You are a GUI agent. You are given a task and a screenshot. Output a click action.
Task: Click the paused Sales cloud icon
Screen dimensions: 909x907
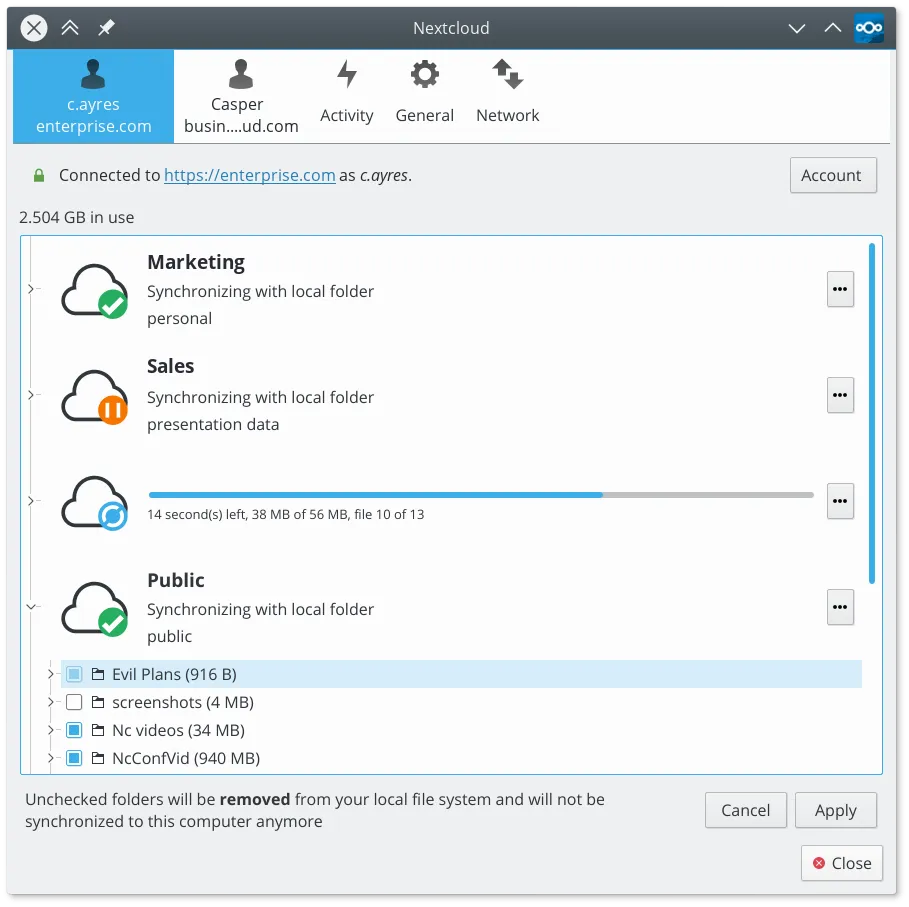(94, 395)
